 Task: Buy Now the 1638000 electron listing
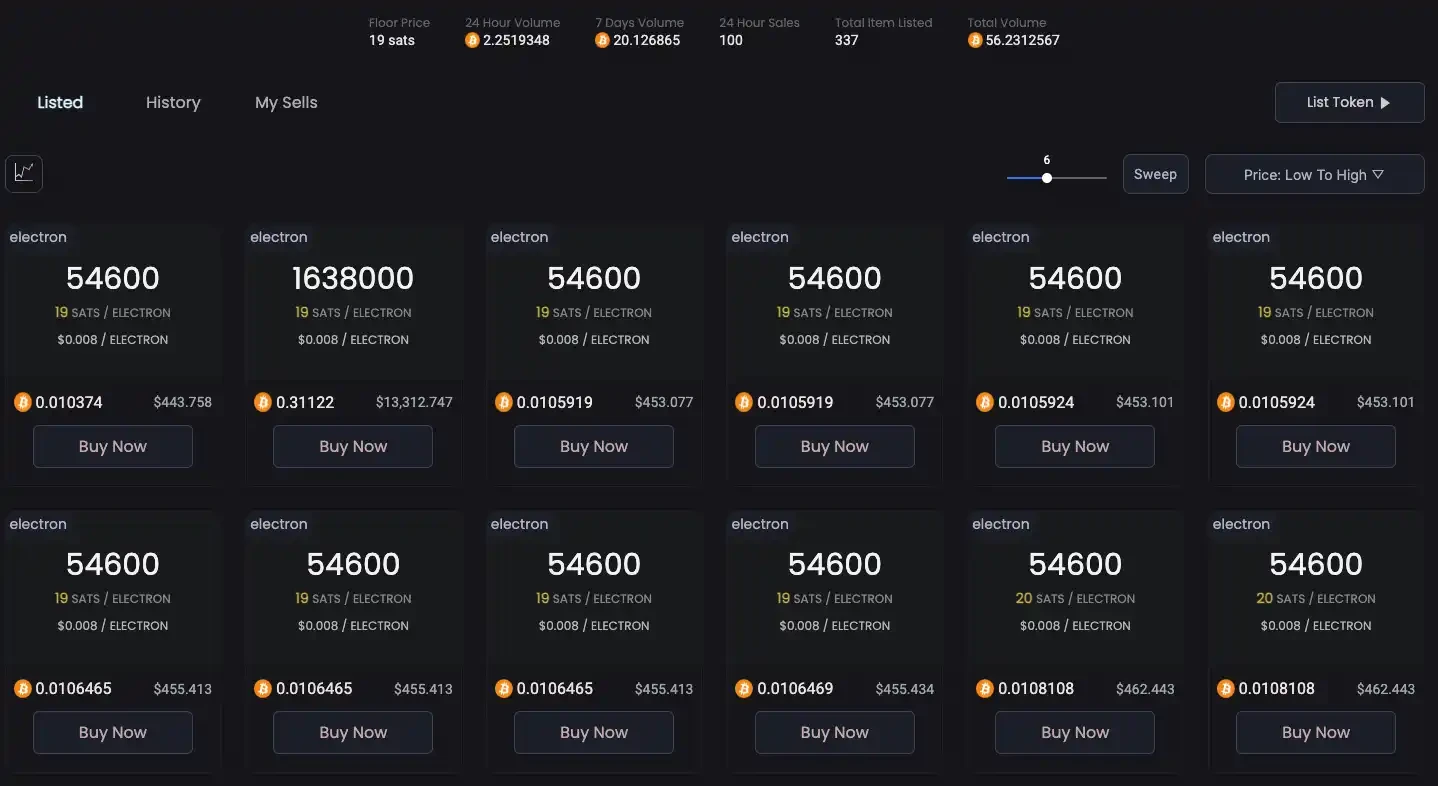pos(353,446)
